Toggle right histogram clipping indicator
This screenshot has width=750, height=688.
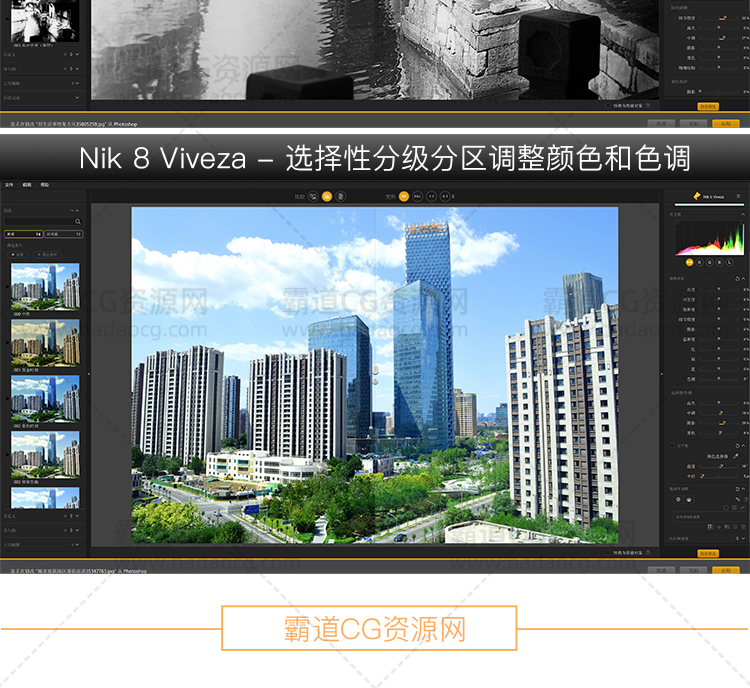tap(742, 222)
